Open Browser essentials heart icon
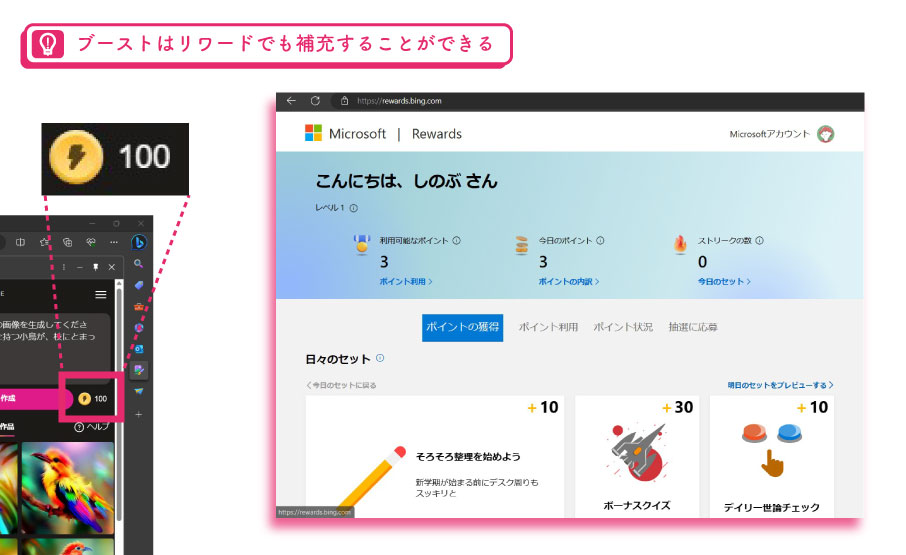Image resolution: width=906 pixels, height=555 pixels. (x=91, y=243)
